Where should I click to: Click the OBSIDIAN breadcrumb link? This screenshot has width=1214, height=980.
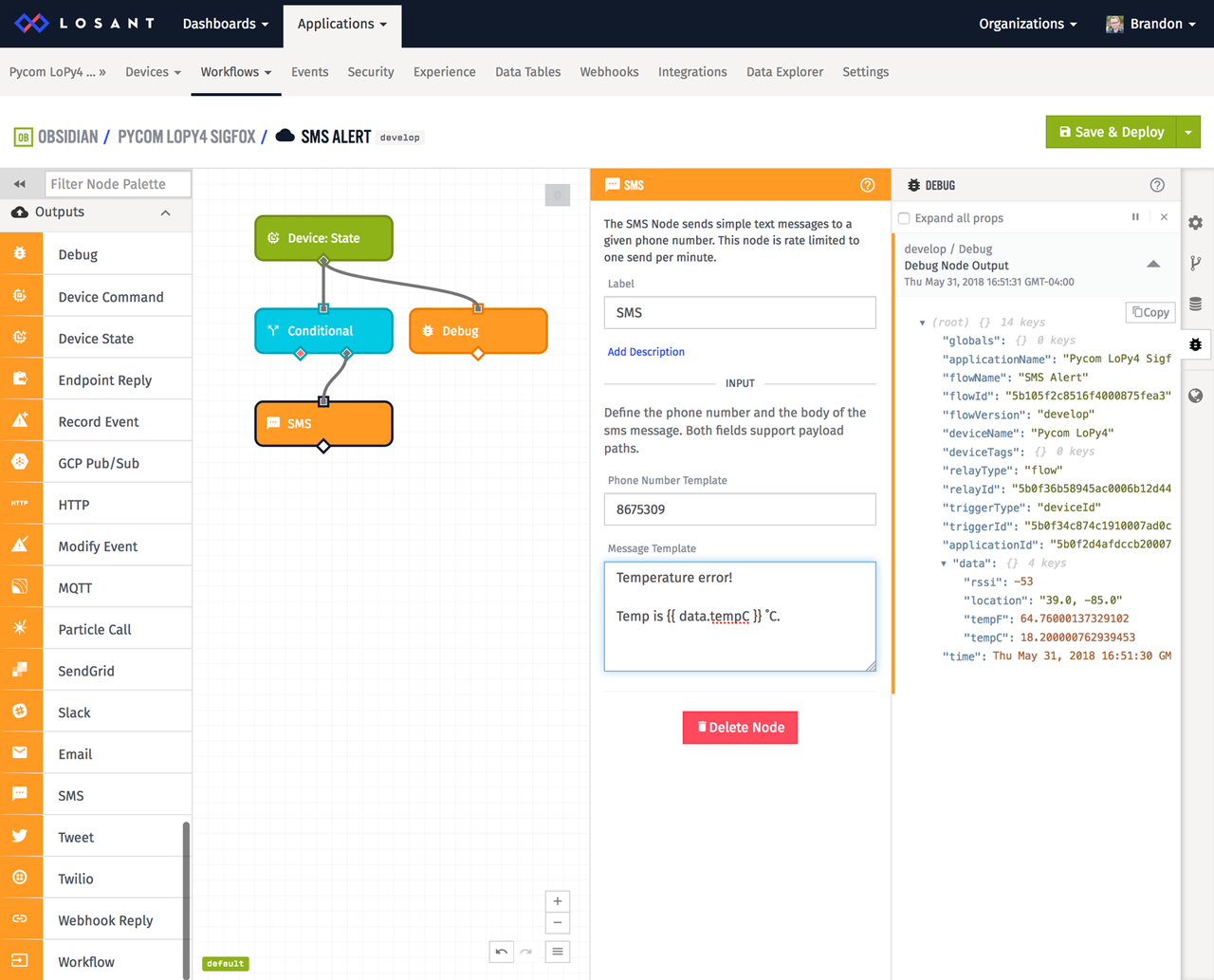pos(68,137)
